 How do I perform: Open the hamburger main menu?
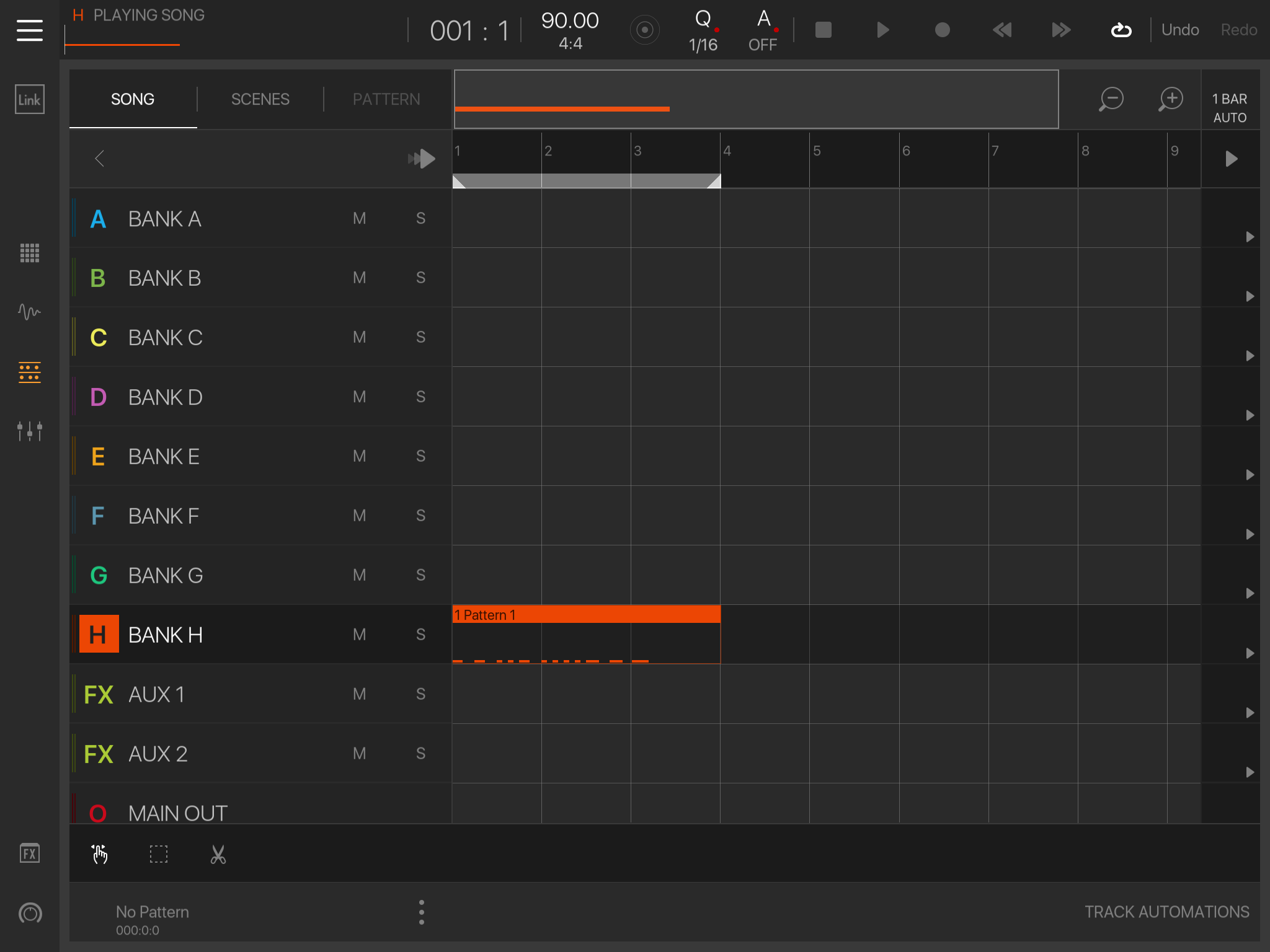(x=29, y=30)
